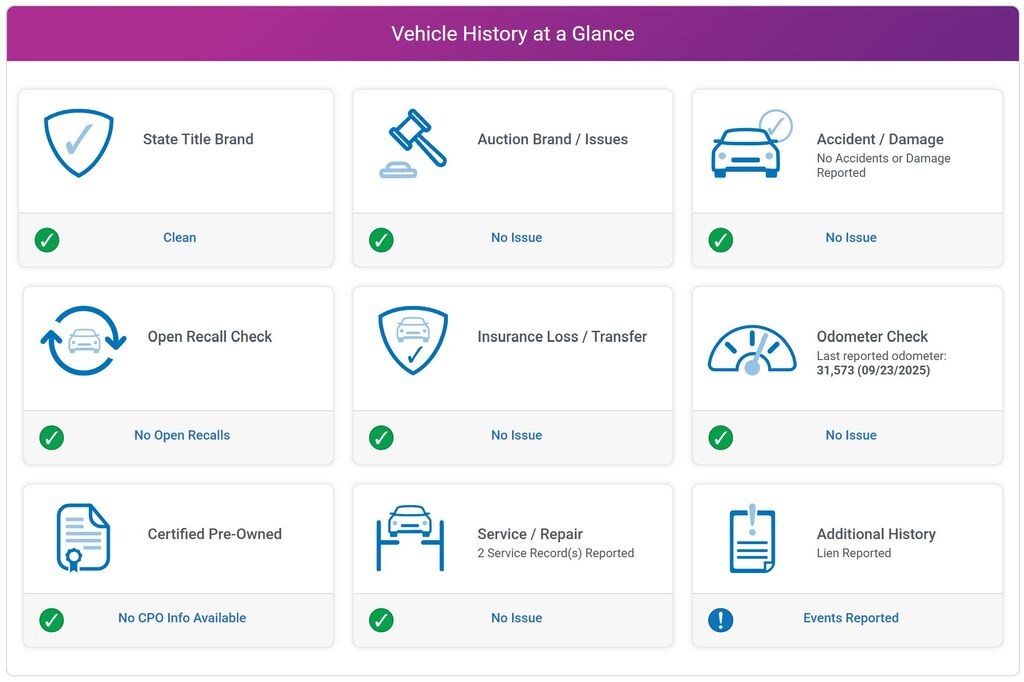The image size is (1024, 682).
Task: Select the Vehicle History at a Glance header
Action: coord(512,34)
